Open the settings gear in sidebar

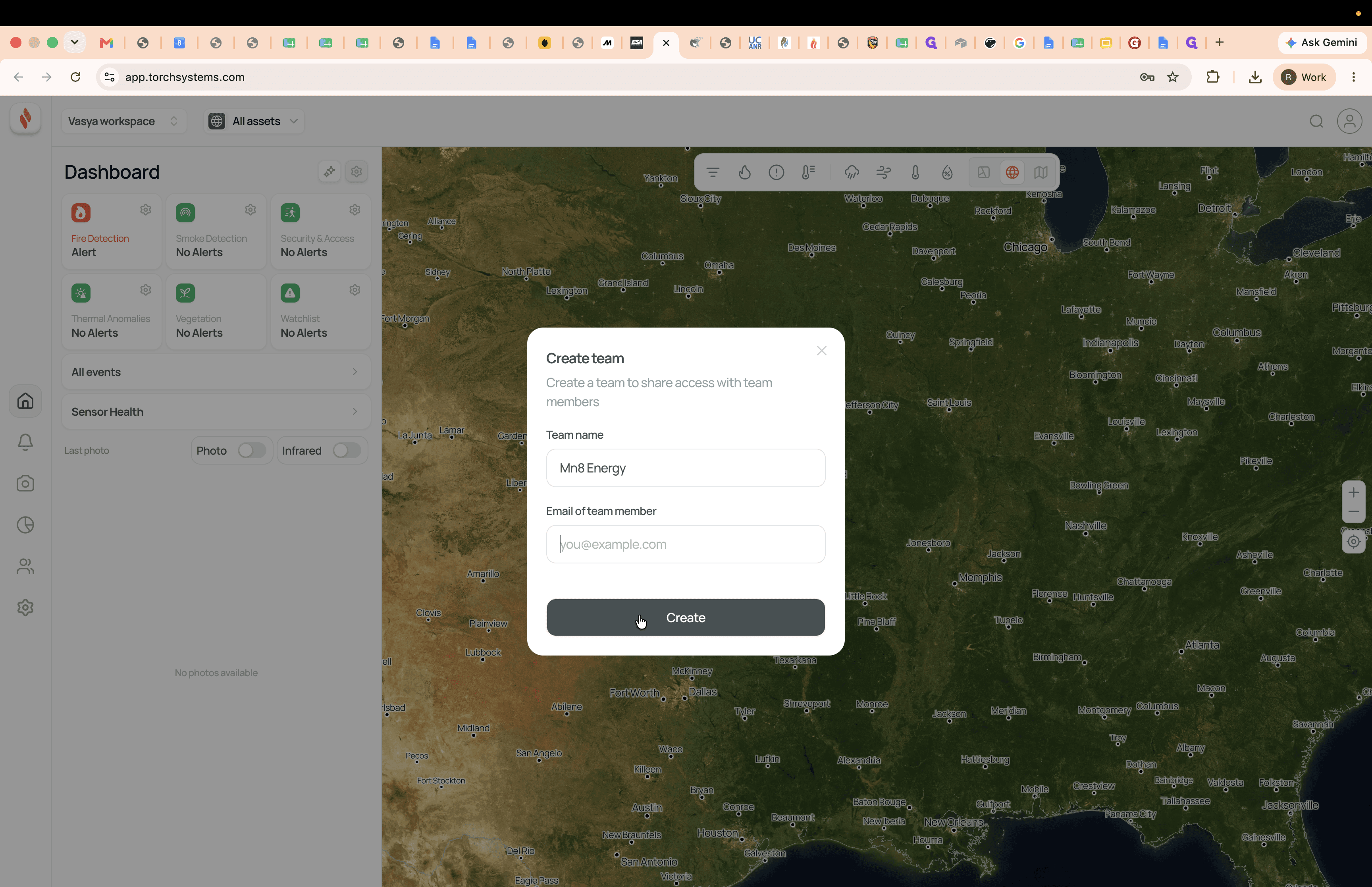[x=25, y=607]
